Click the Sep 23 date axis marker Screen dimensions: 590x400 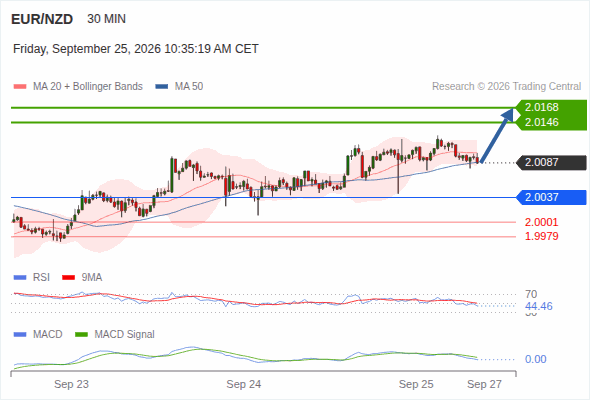tap(71, 384)
